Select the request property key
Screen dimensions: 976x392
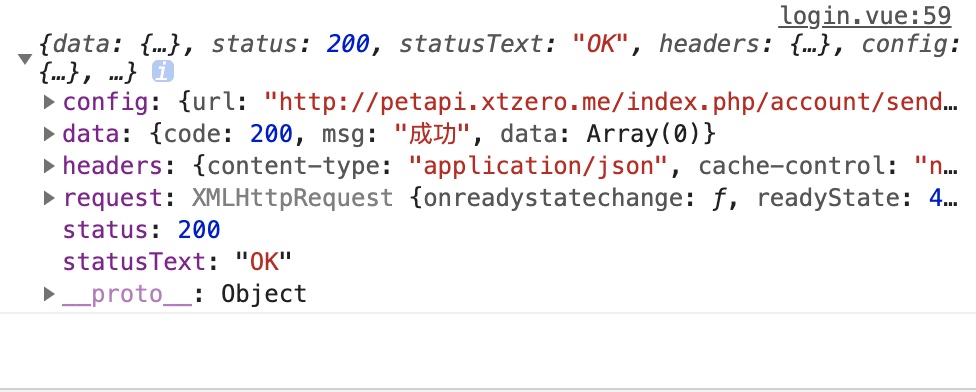(113, 198)
